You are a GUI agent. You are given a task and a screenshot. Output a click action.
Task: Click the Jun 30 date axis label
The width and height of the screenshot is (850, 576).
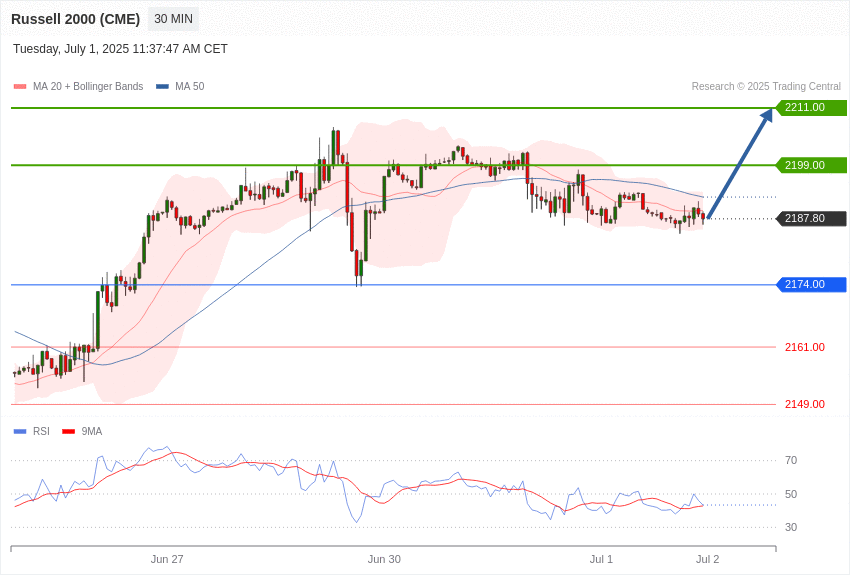(x=384, y=559)
